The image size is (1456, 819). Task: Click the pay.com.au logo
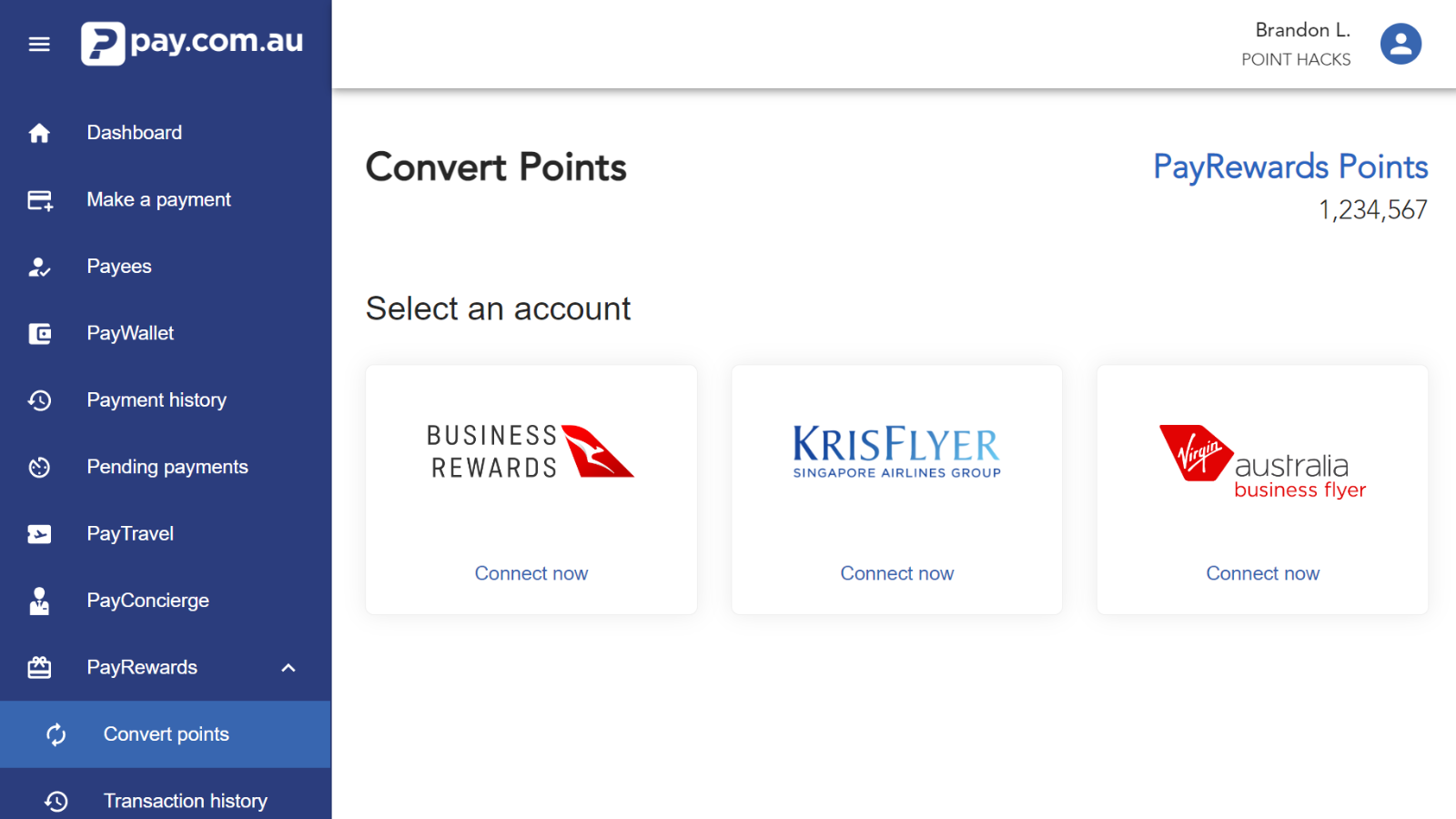[192, 43]
